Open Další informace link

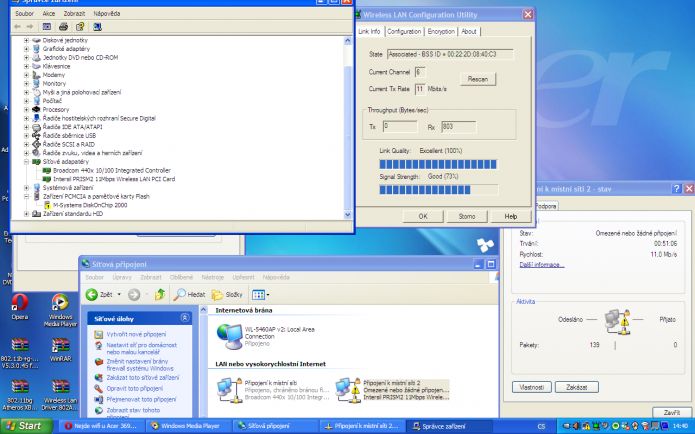(x=542, y=265)
